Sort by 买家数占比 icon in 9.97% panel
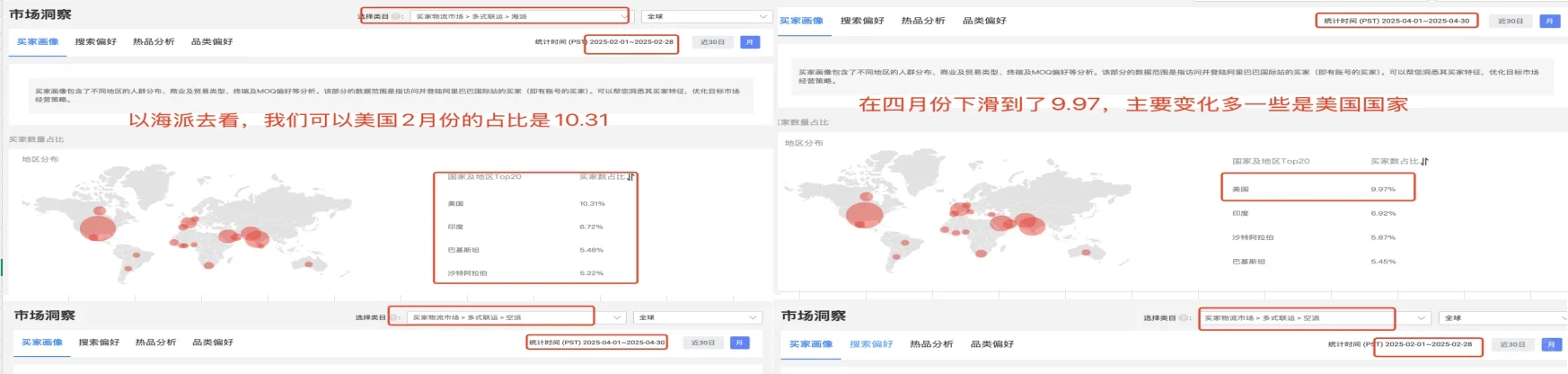 point(1424,162)
